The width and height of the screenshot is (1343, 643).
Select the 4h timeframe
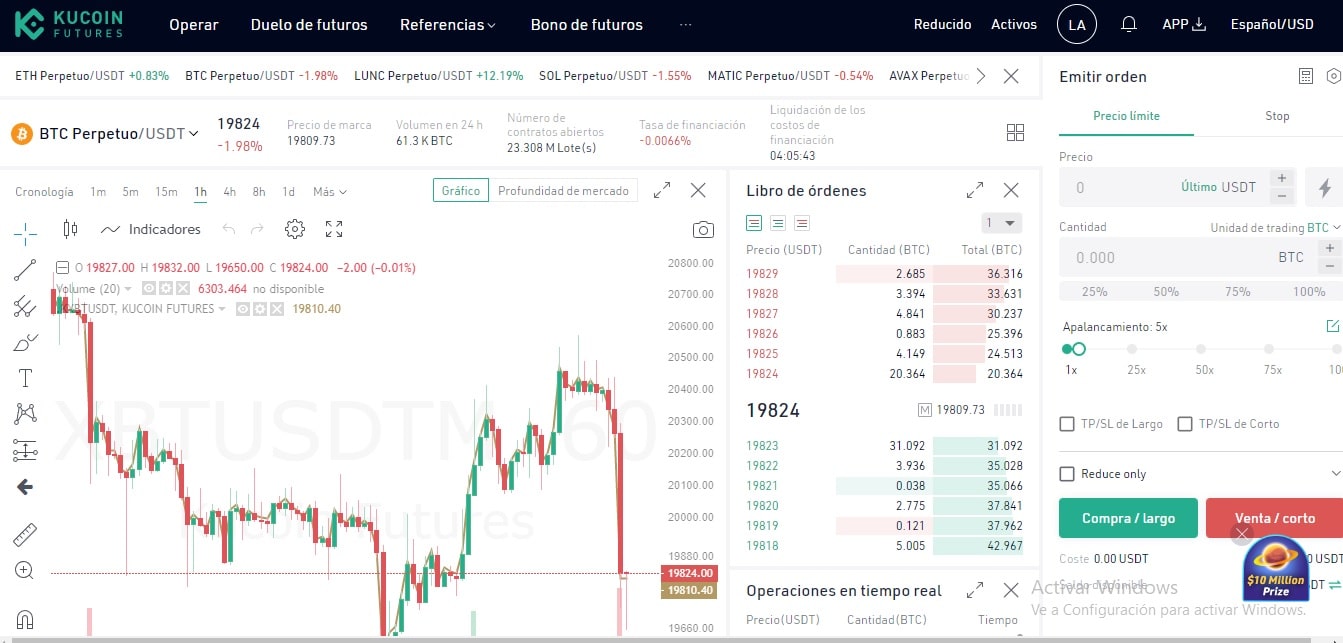(x=230, y=191)
